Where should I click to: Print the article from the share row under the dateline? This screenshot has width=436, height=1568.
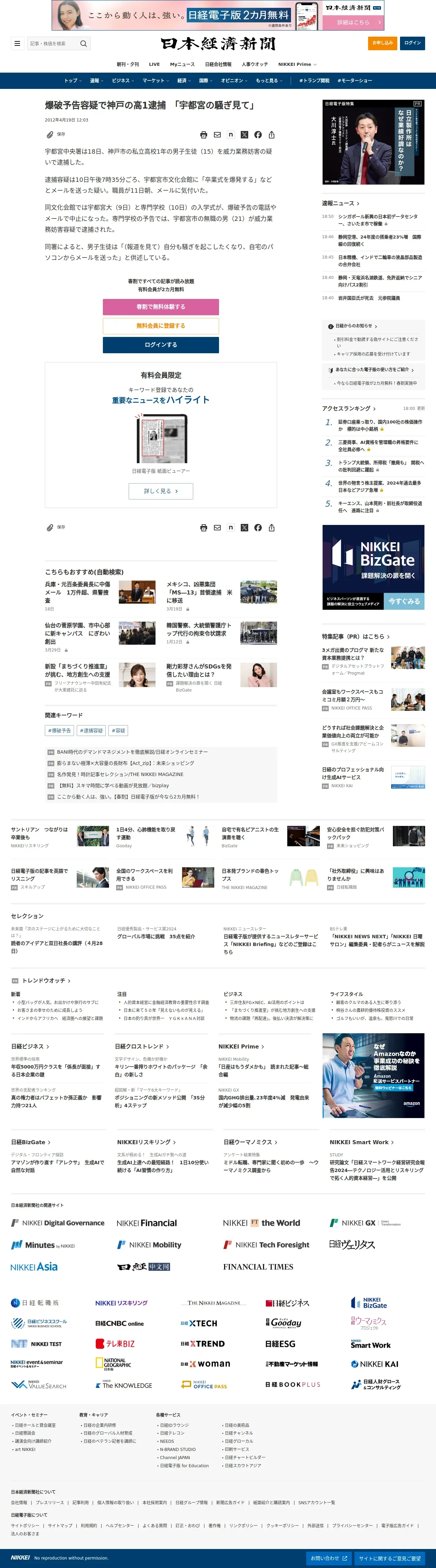pyautogui.click(x=203, y=134)
